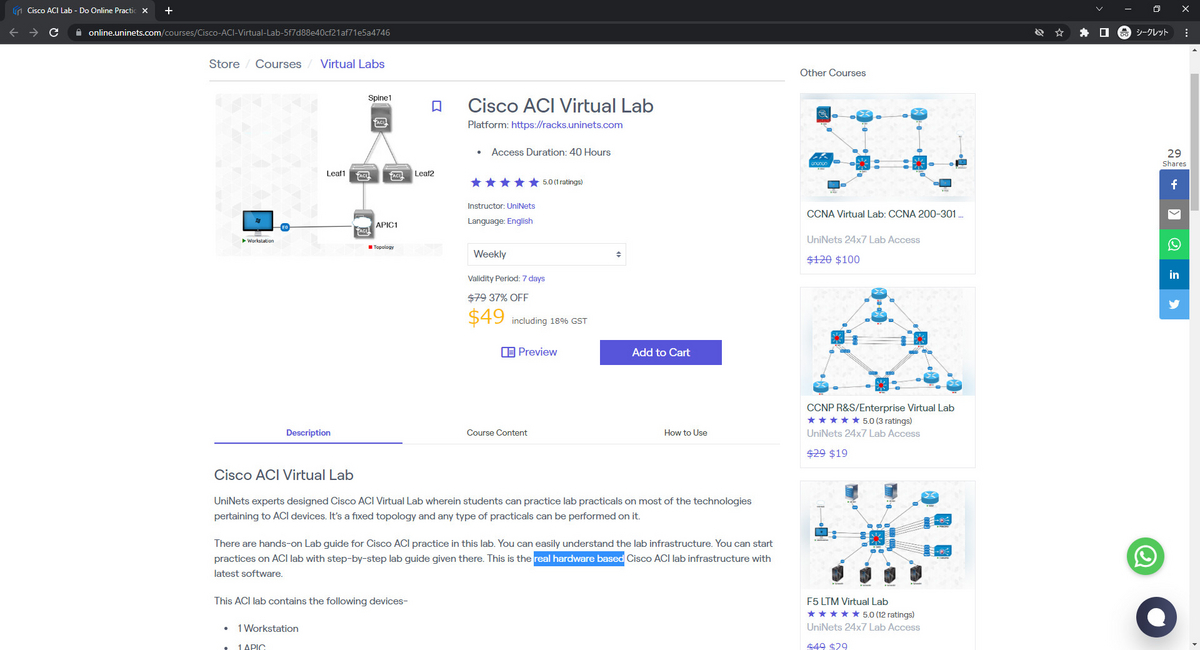This screenshot has height=650, width=1200.
Task: Email this course using the envelope icon
Action: [1174, 214]
